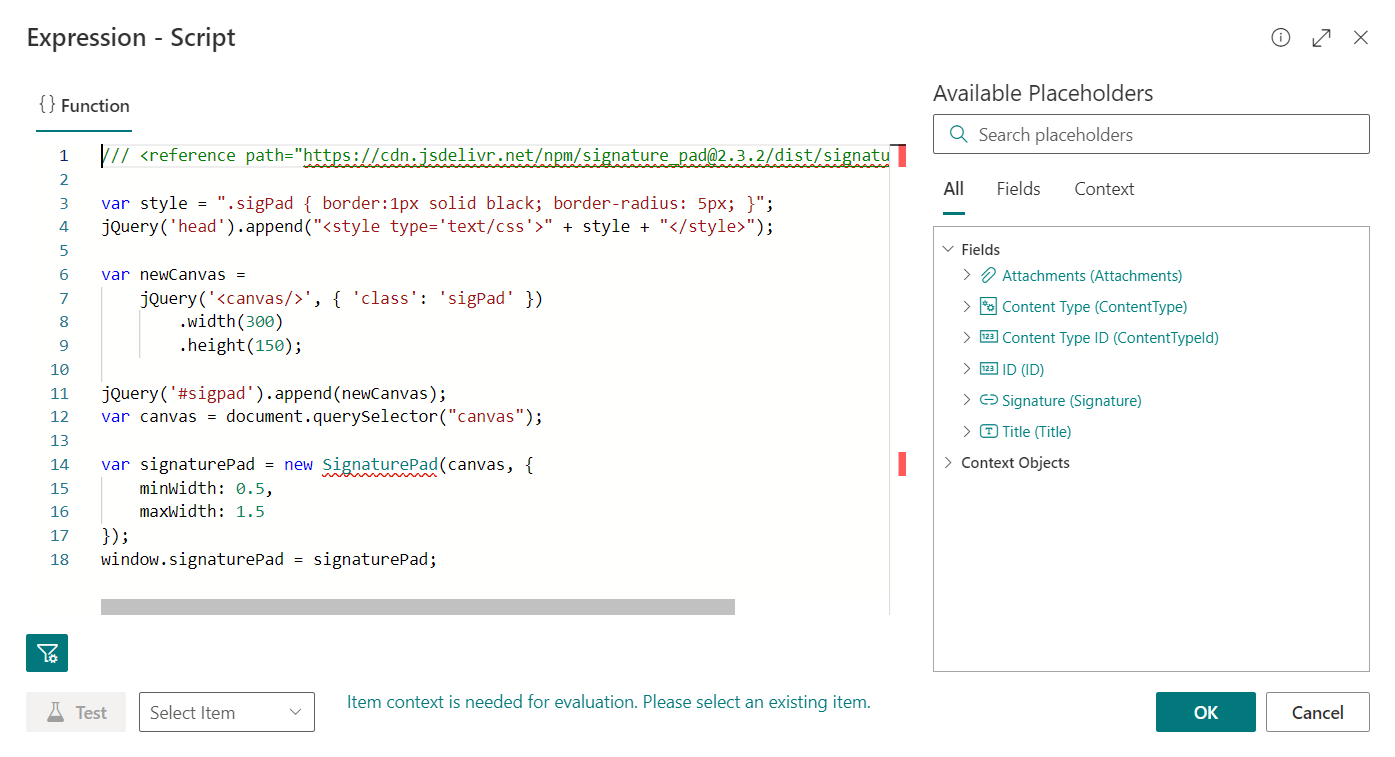The image size is (1395, 757).
Task: Expand the Content Type ID field
Action: point(967,338)
